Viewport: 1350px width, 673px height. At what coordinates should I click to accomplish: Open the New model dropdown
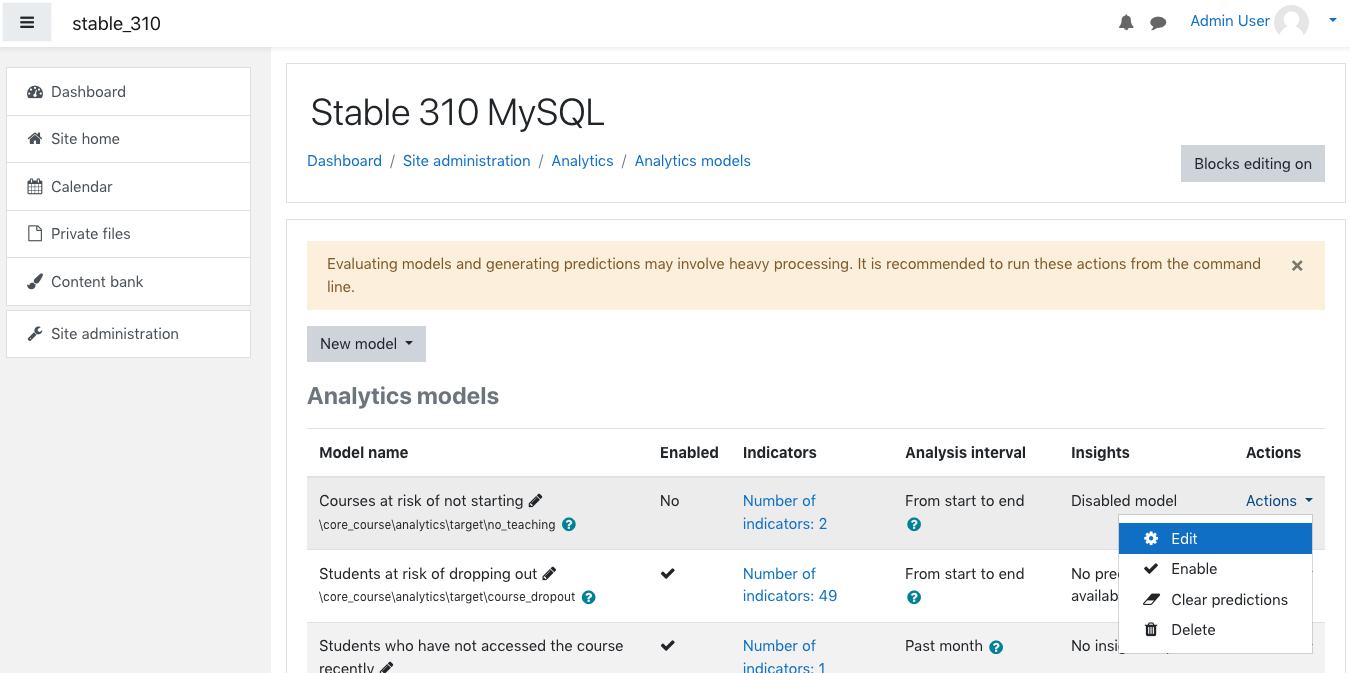pos(366,344)
